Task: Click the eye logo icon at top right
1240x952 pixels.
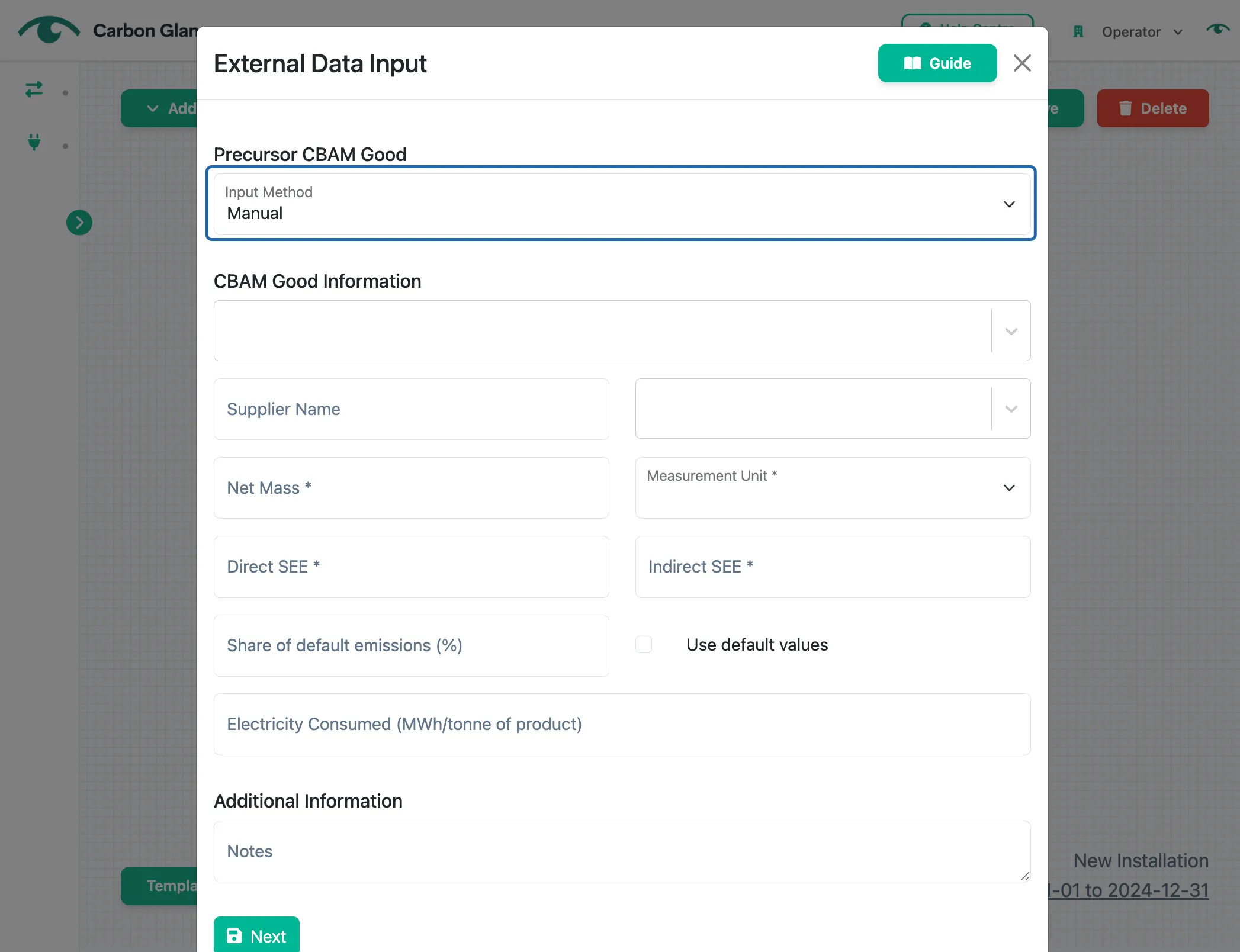Action: 1217,29
